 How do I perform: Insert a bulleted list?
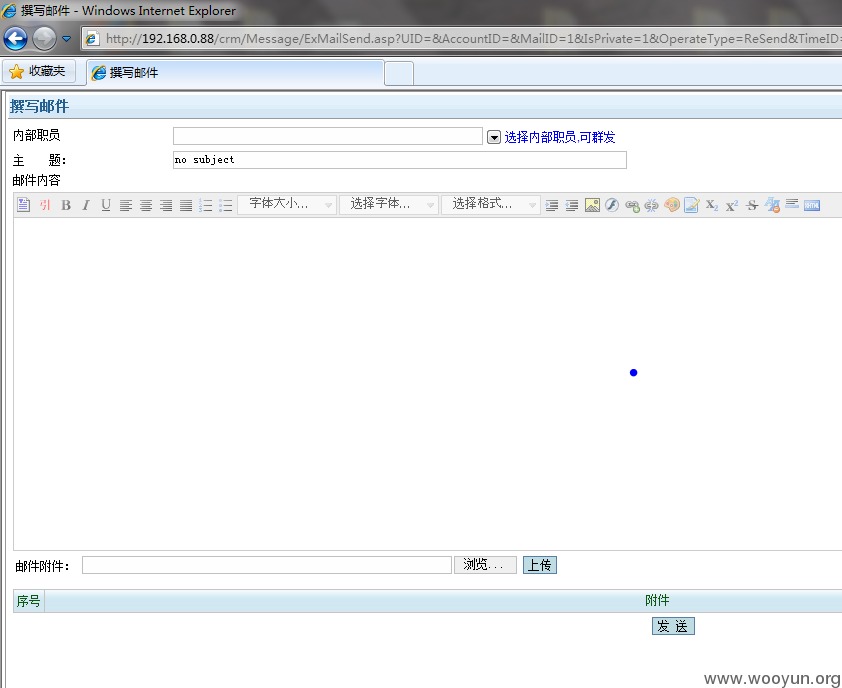226,205
